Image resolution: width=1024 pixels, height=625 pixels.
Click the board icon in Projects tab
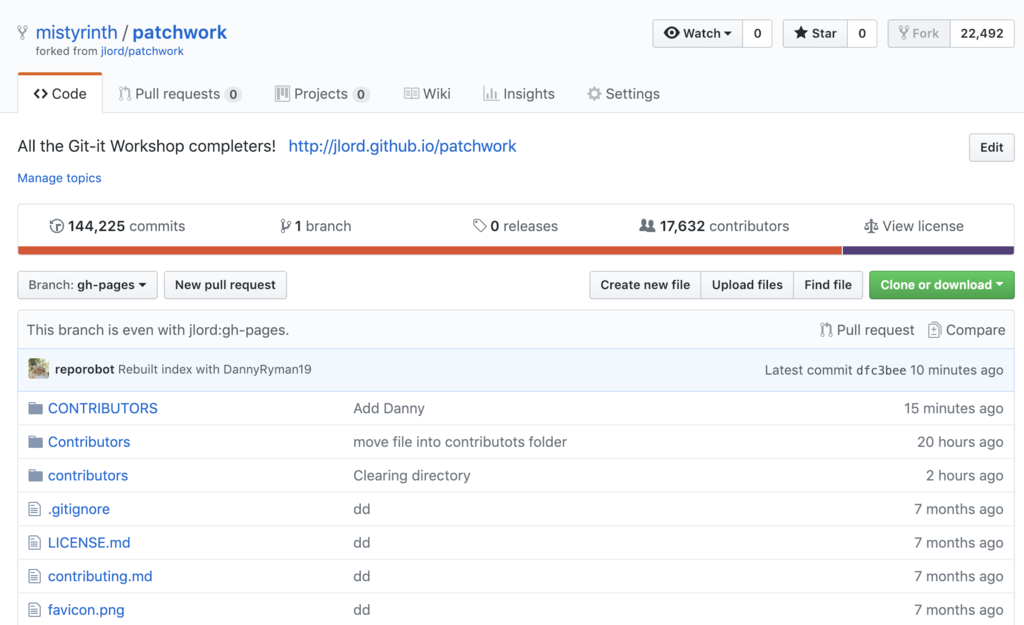(282, 93)
